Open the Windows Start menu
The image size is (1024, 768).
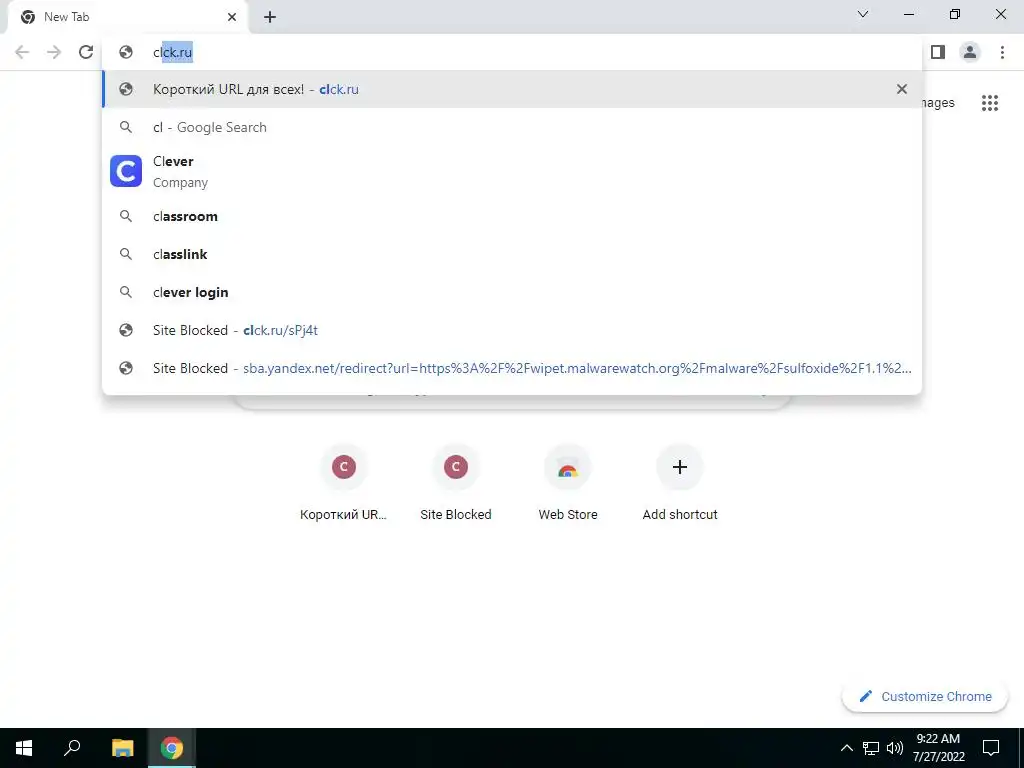(24, 748)
